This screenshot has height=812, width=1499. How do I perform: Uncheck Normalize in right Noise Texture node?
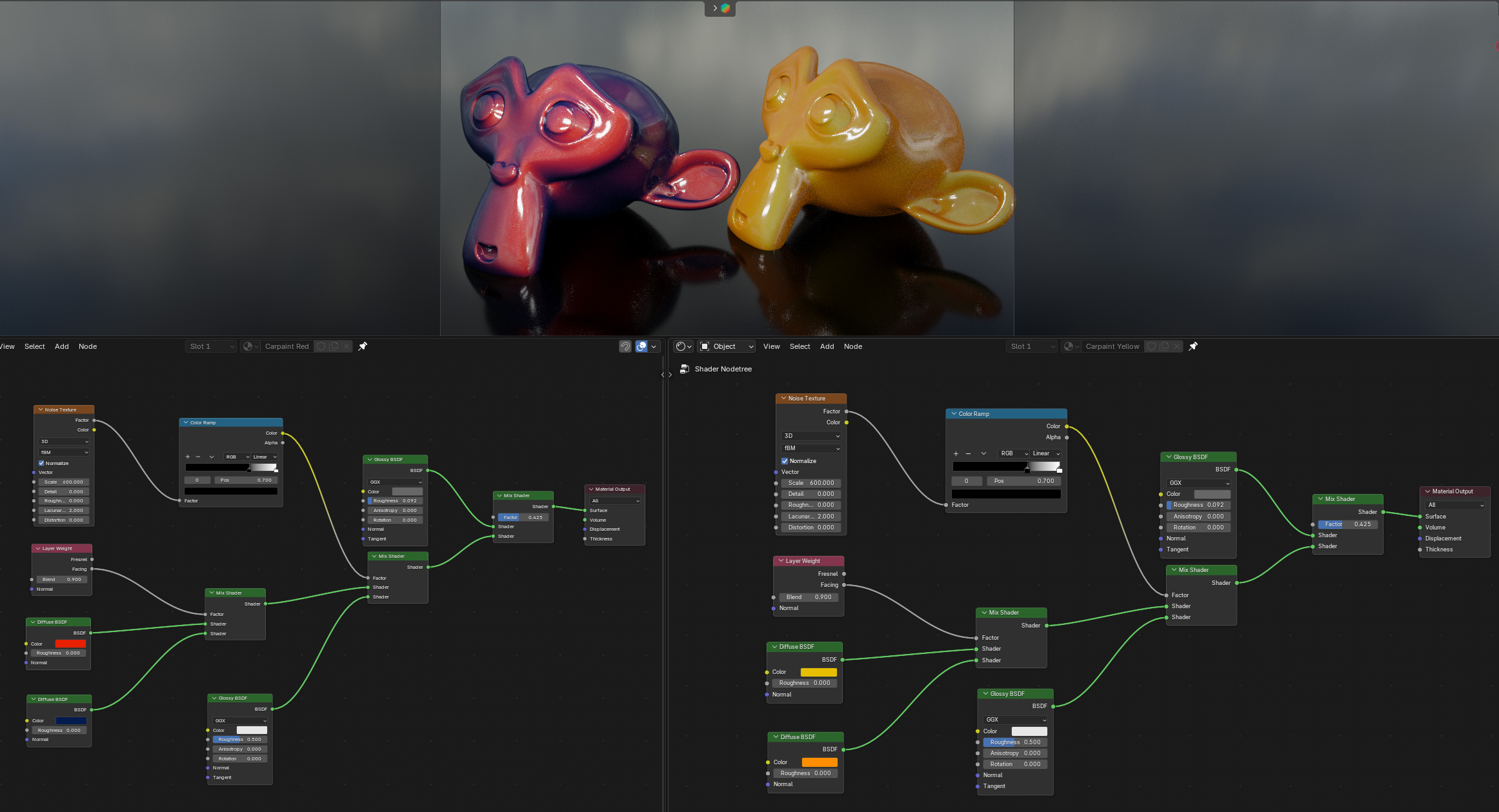[x=785, y=461]
